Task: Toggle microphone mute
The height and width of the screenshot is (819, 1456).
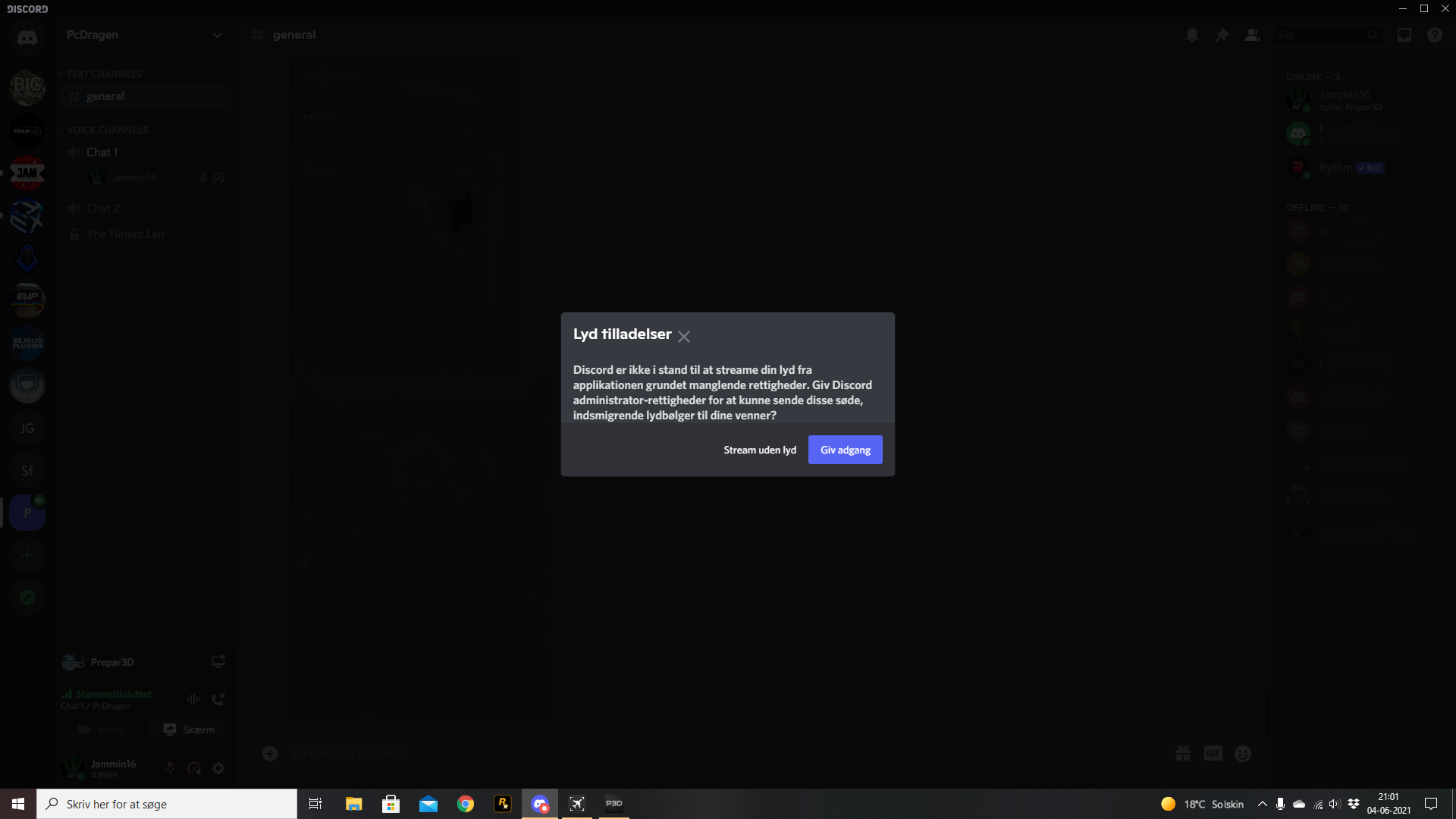Action: [x=170, y=768]
